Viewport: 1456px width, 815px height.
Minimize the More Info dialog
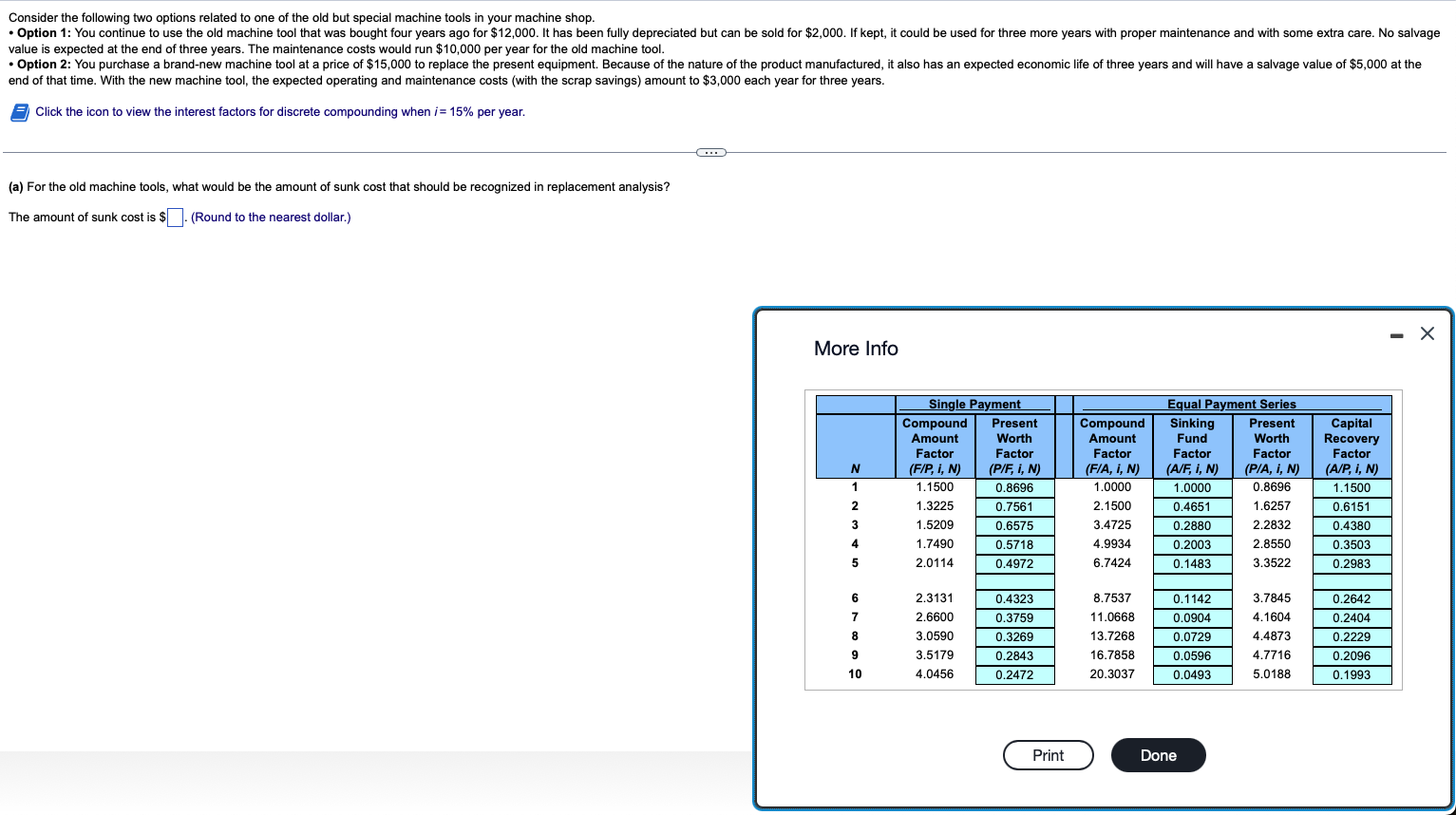click(x=1396, y=334)
